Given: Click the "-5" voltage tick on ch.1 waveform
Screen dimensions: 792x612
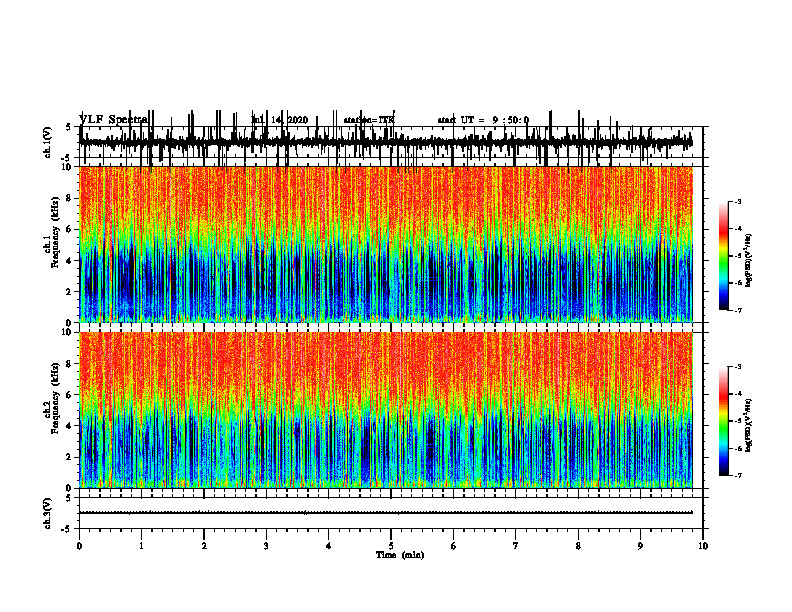Looking at the screenshot, I should [x=66, y=158].
